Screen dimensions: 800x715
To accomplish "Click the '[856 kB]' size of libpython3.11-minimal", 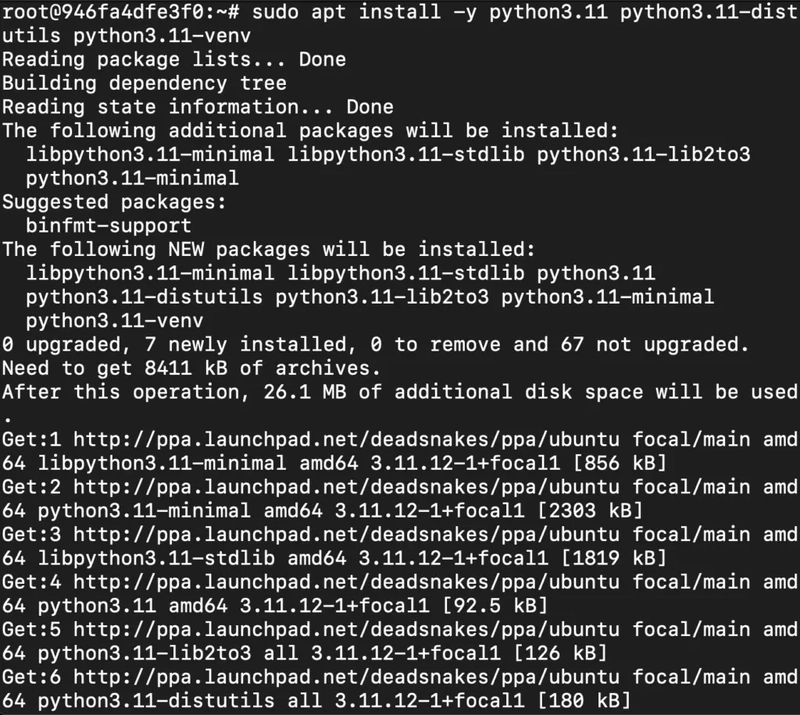I will coord(620,463).
